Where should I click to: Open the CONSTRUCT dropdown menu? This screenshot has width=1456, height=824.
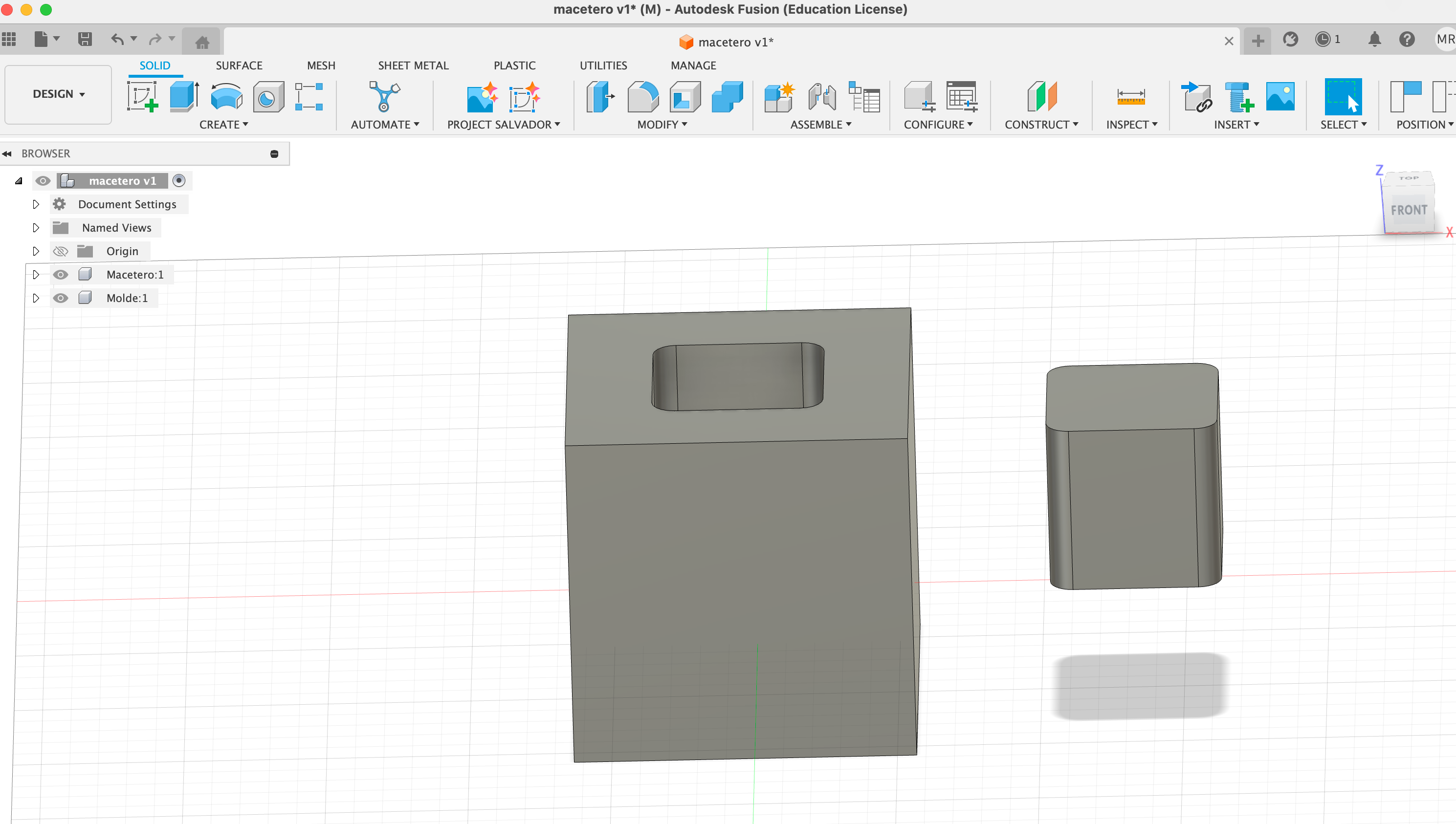(x=1041, y=125)
